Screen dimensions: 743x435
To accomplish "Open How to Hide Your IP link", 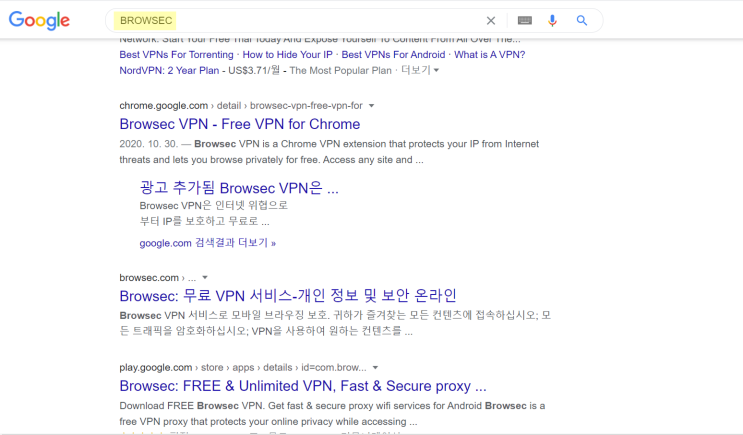I will (x=288, y=54).
